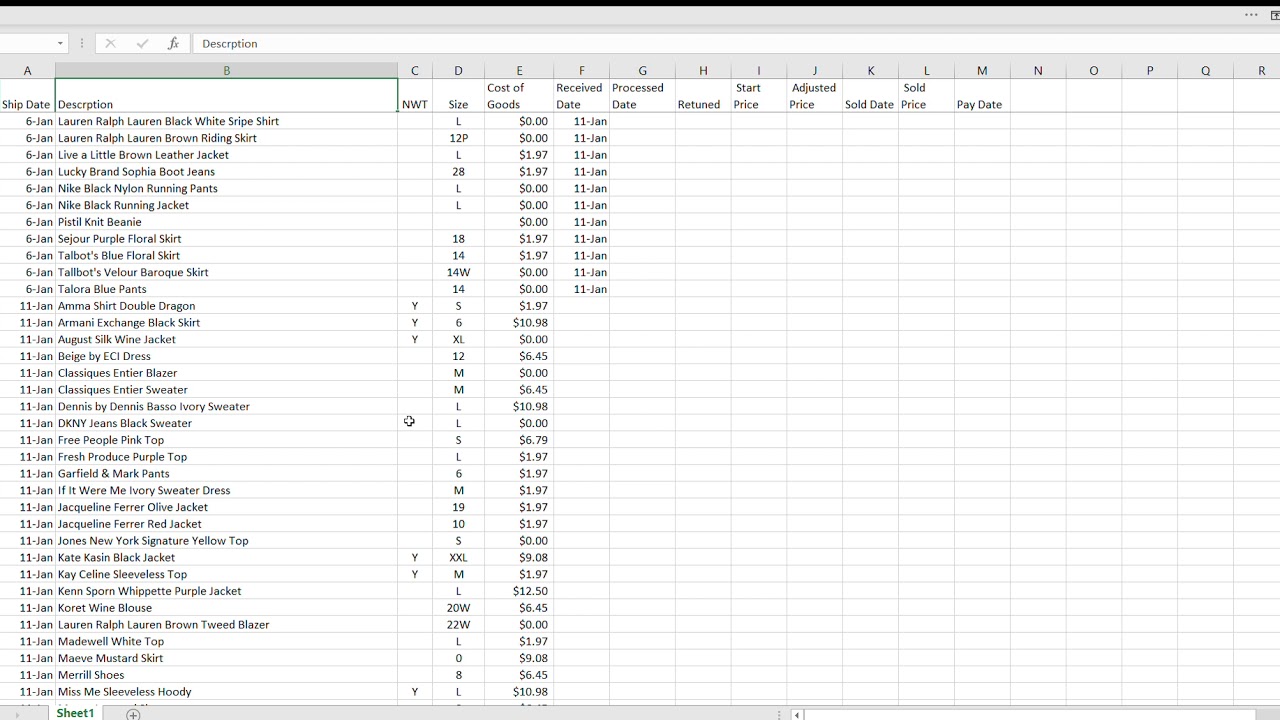Select Dennis by Dennis Basso Ivory Sweater
The image size is (1280, 720).
226,407
